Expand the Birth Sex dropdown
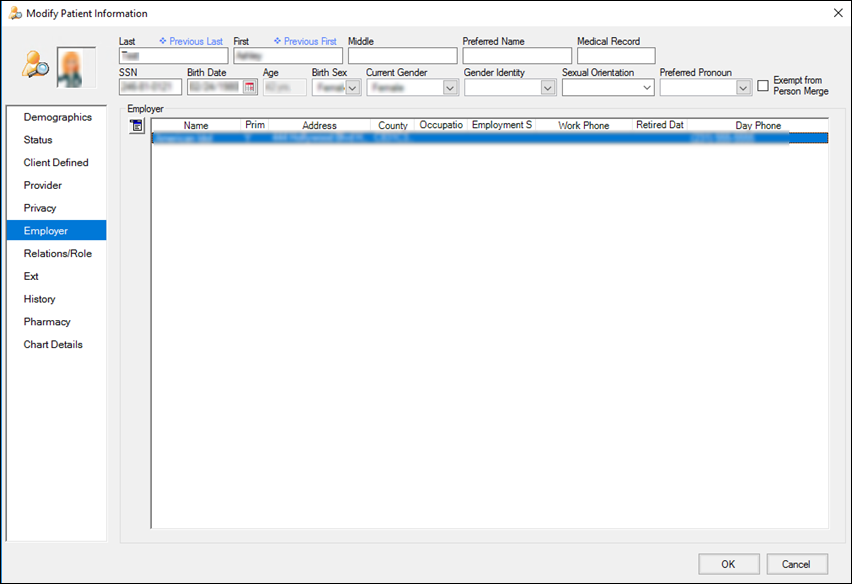The width and height of the screenshot is (852, 584). pyautogui.click(x=353, y=87)
